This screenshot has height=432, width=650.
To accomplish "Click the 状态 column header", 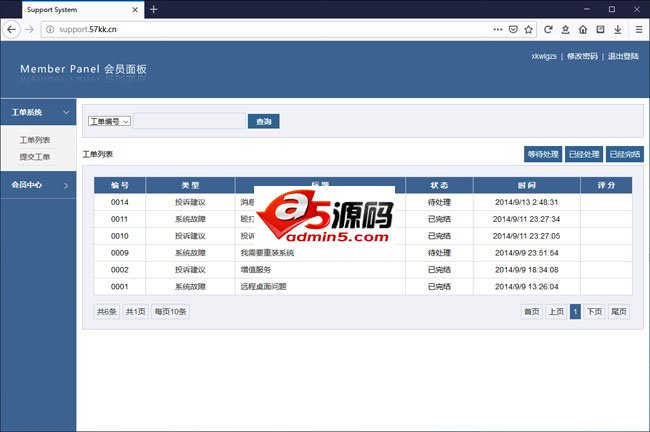I will [x=439, y=185].
